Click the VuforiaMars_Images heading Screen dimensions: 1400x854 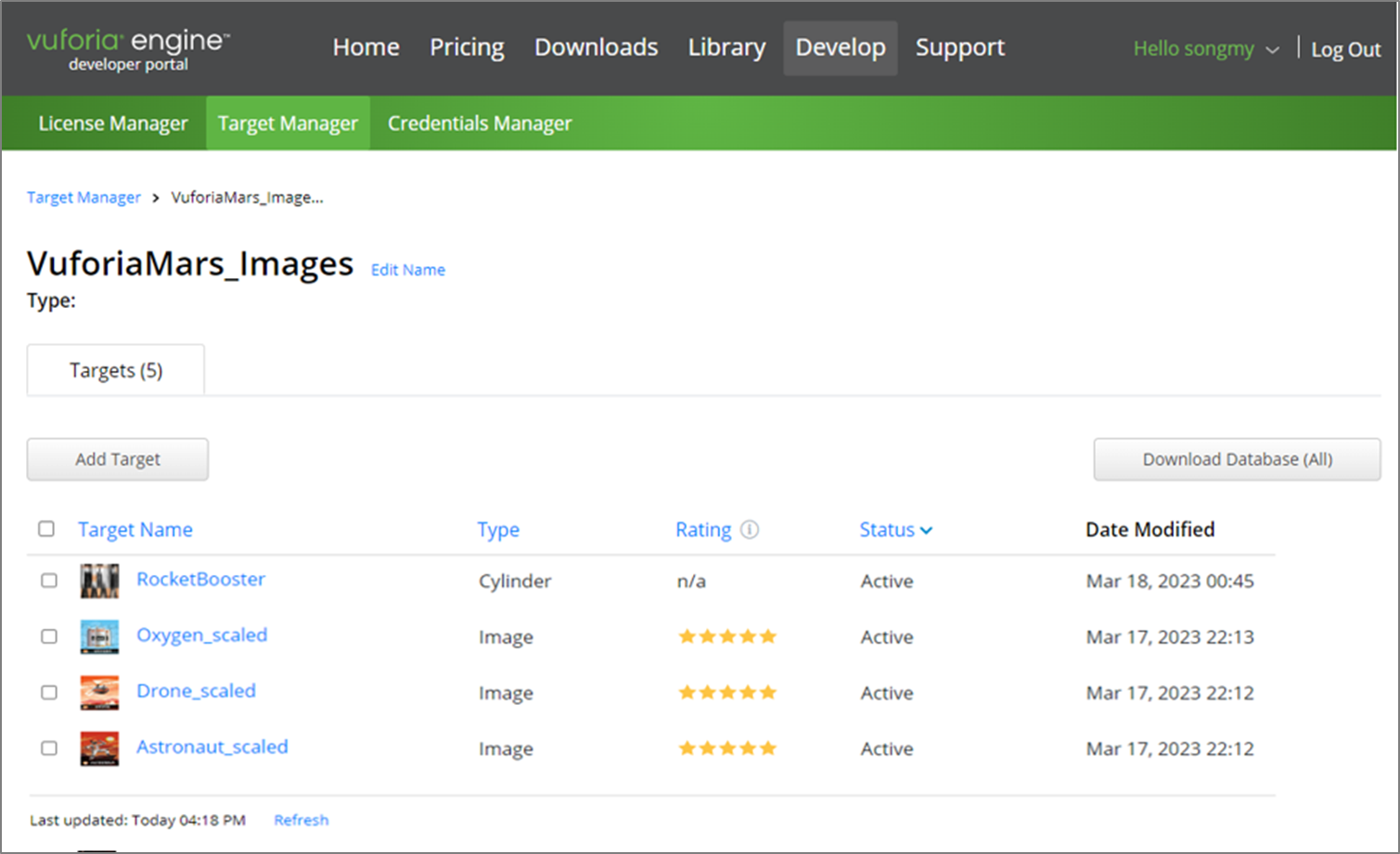pos(190,264)
